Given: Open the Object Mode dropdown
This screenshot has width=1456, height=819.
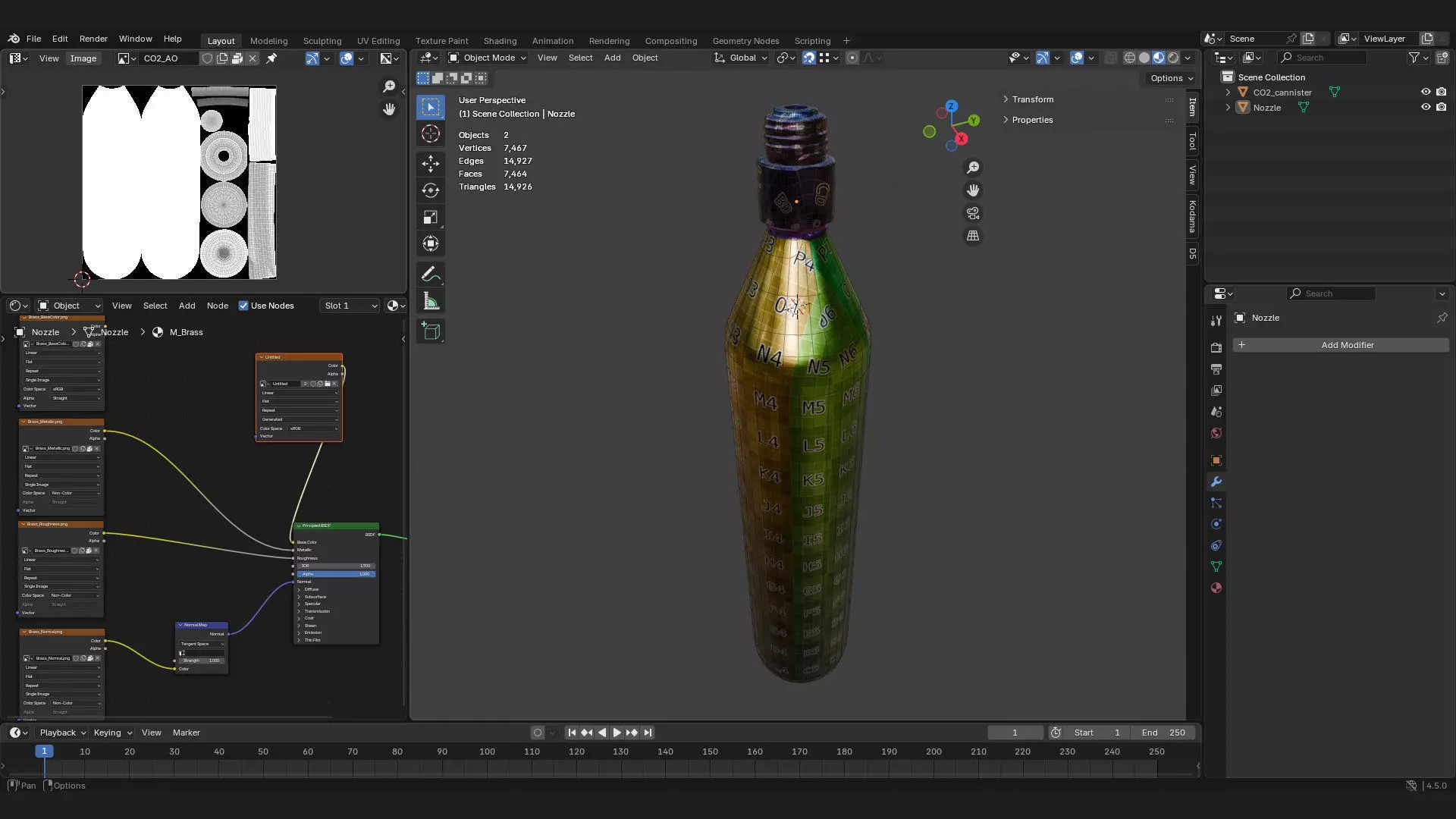Looking at the screenshot, I should pos(486,58).
